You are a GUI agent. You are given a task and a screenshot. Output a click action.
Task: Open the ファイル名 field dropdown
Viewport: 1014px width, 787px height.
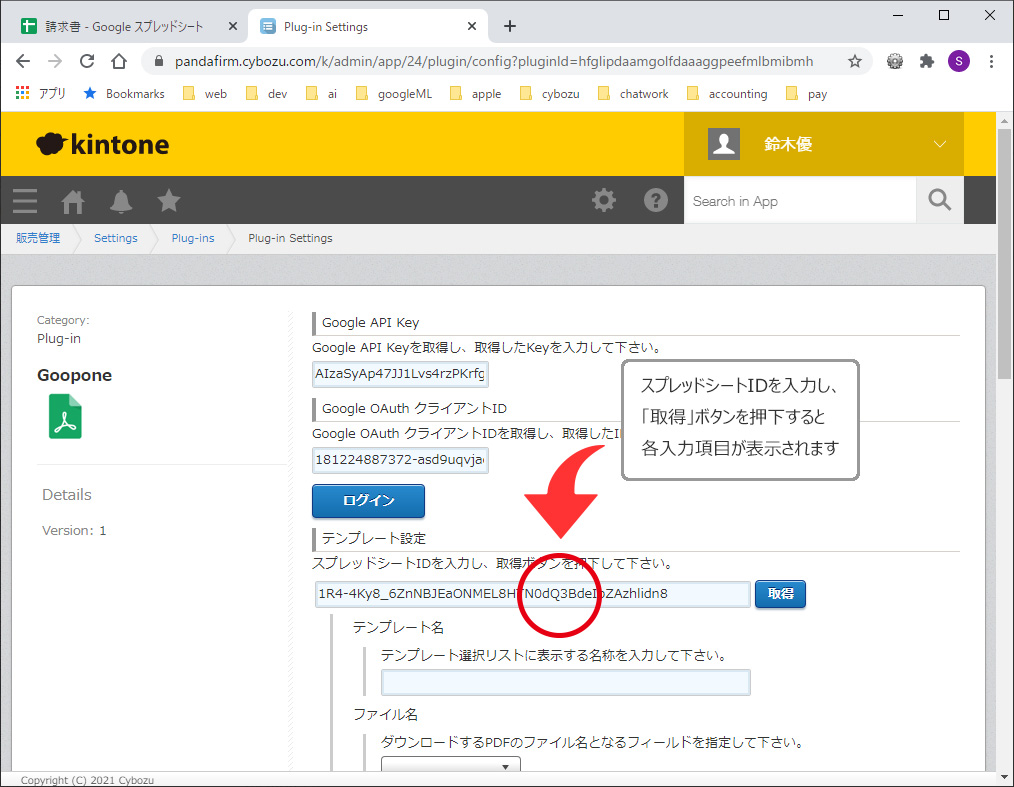coord(451,767)
